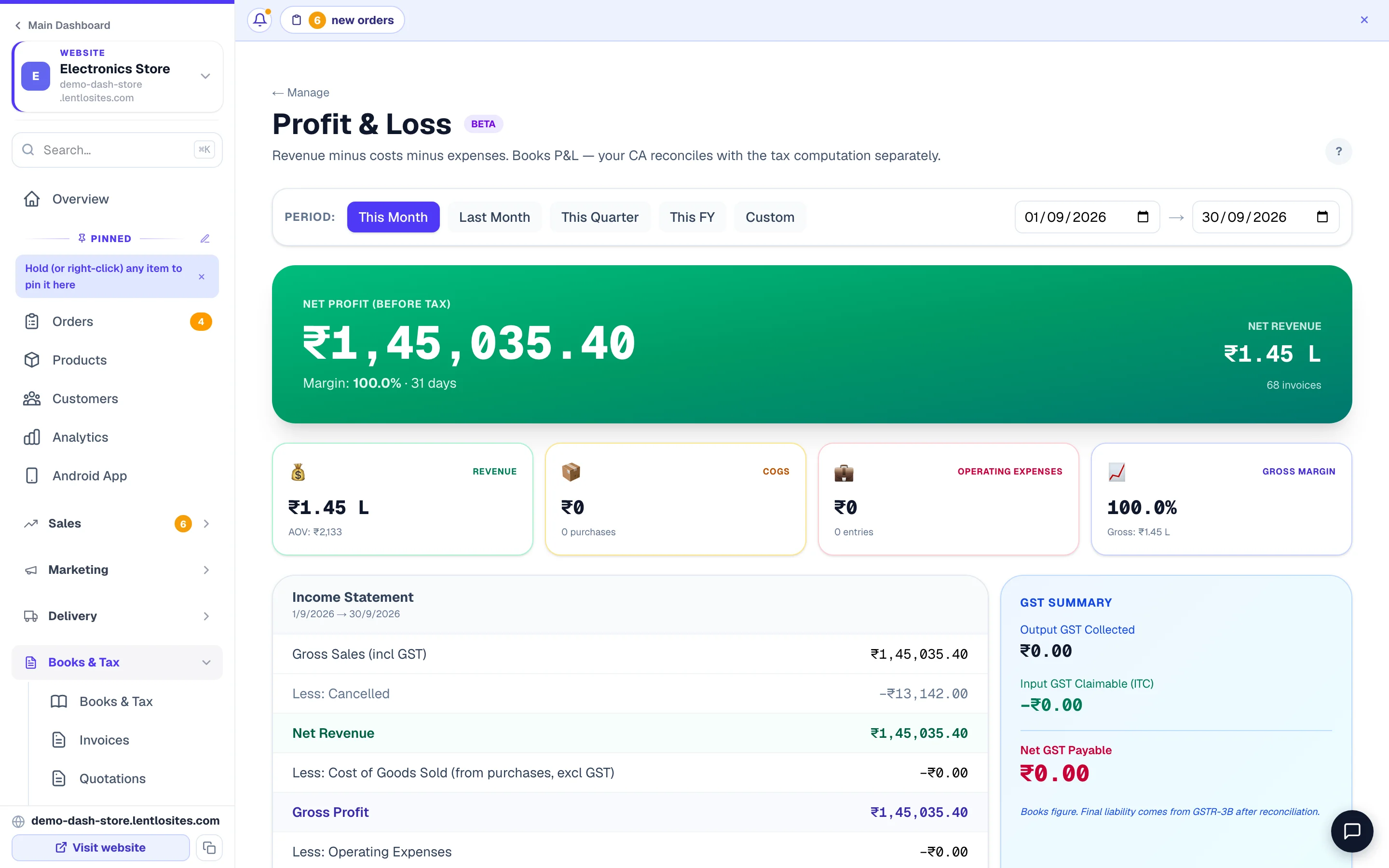The height and width of the screenshot is (868, 1389).
Task: Select This FY period
Action: [692, 217]
